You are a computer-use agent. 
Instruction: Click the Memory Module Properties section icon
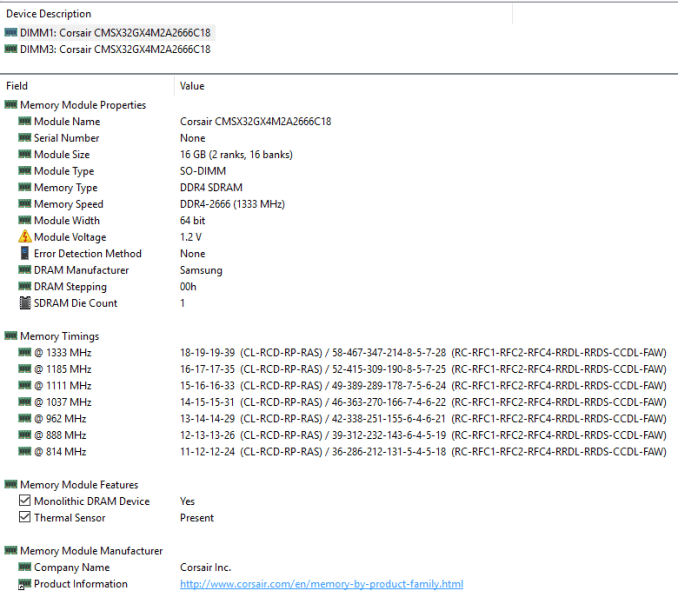click(11, 105)
